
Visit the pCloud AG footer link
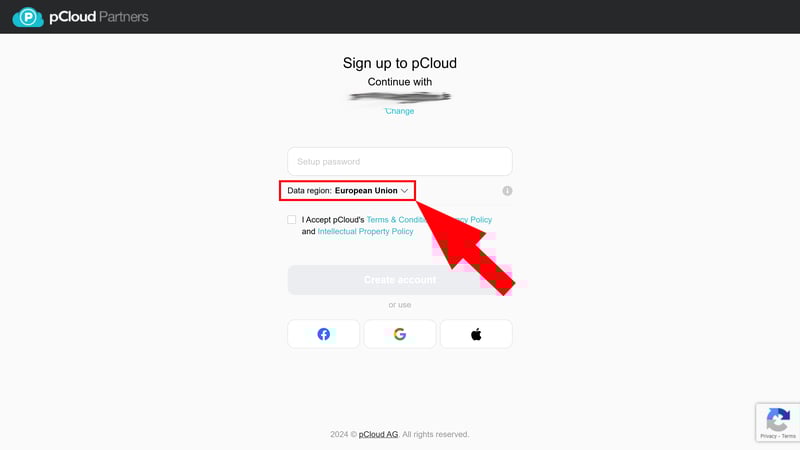pos(378,434)
